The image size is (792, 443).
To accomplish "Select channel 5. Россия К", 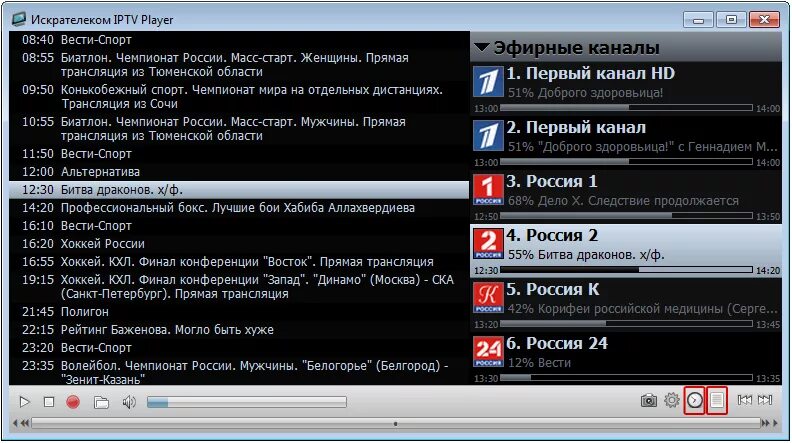I will tap(626, 305).
